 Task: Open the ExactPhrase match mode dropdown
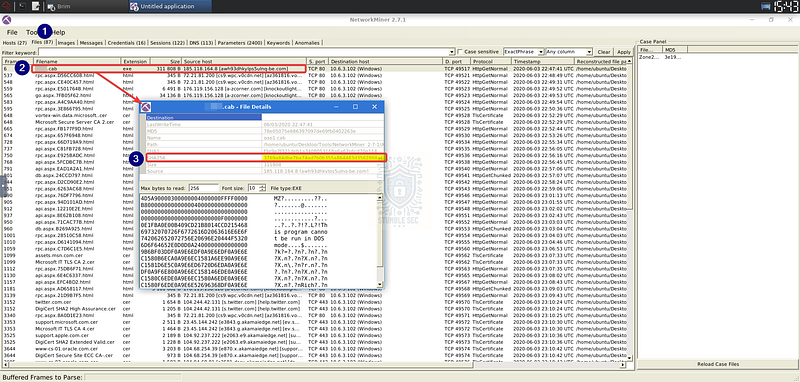tap(523, 52)
